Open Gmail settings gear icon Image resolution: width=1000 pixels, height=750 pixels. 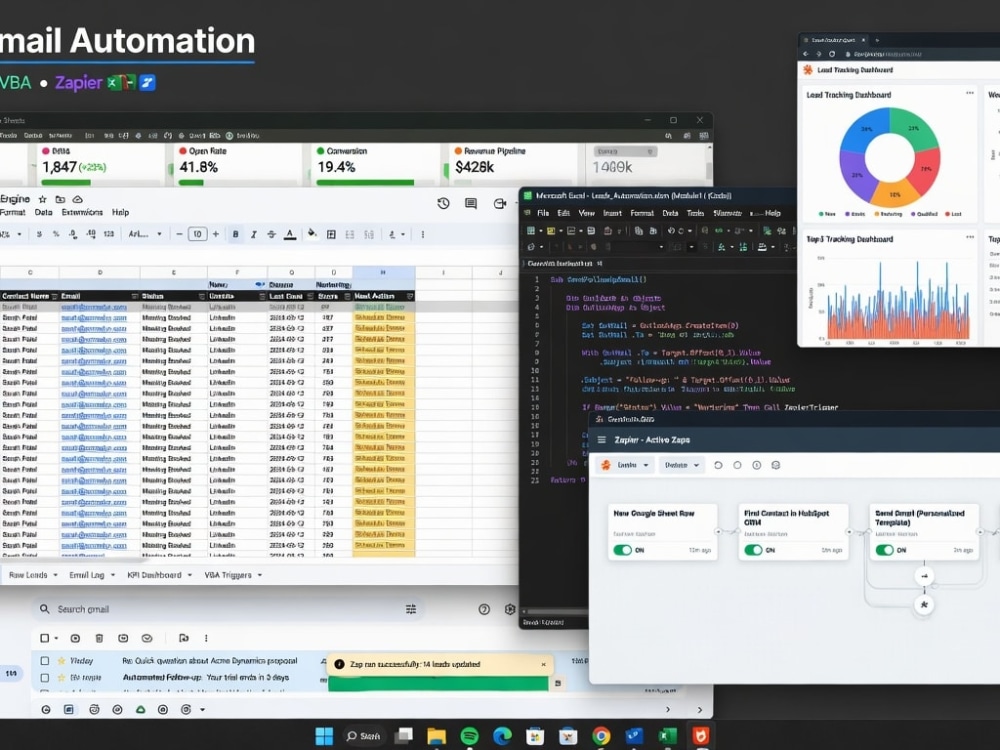pyautogui.click(x=510, y=609)
